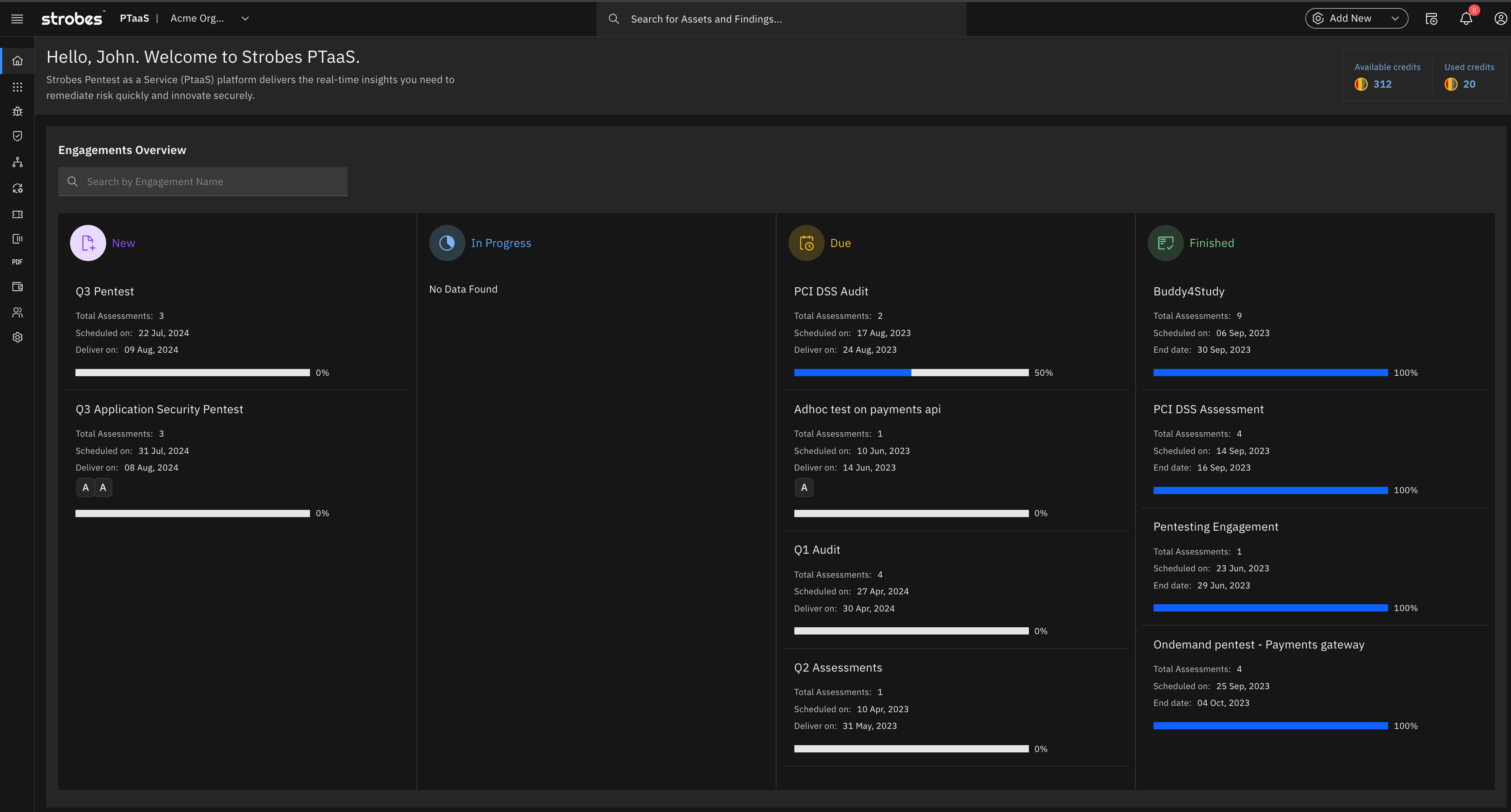Open the PCI DSS Audit engagement
The width and height of the screenshot is (1511, 812).
[831, 291]
